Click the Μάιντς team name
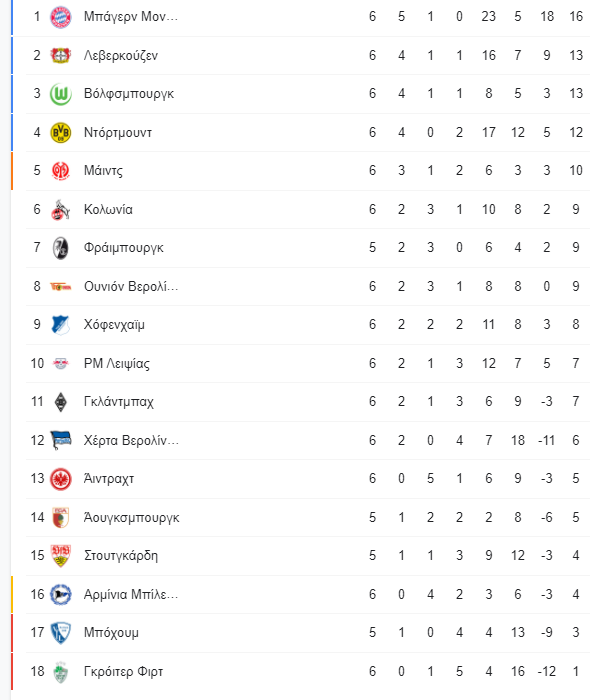 103,171
